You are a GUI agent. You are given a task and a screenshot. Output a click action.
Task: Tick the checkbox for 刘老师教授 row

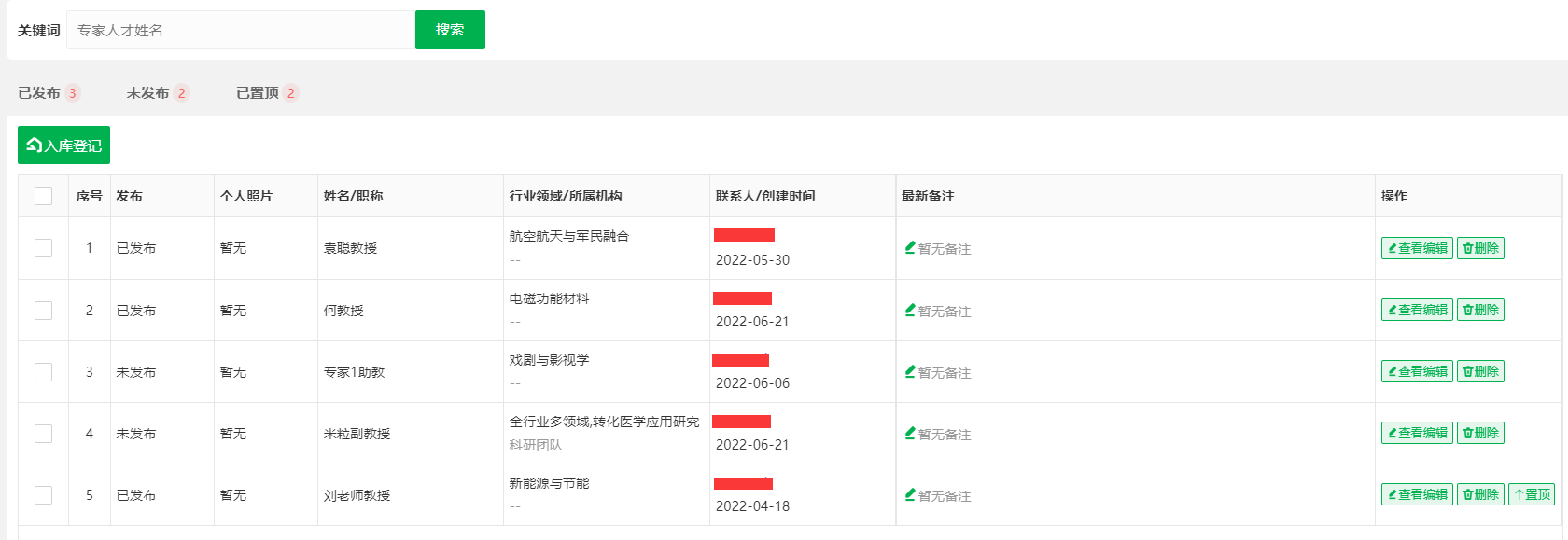coord(43,494)
